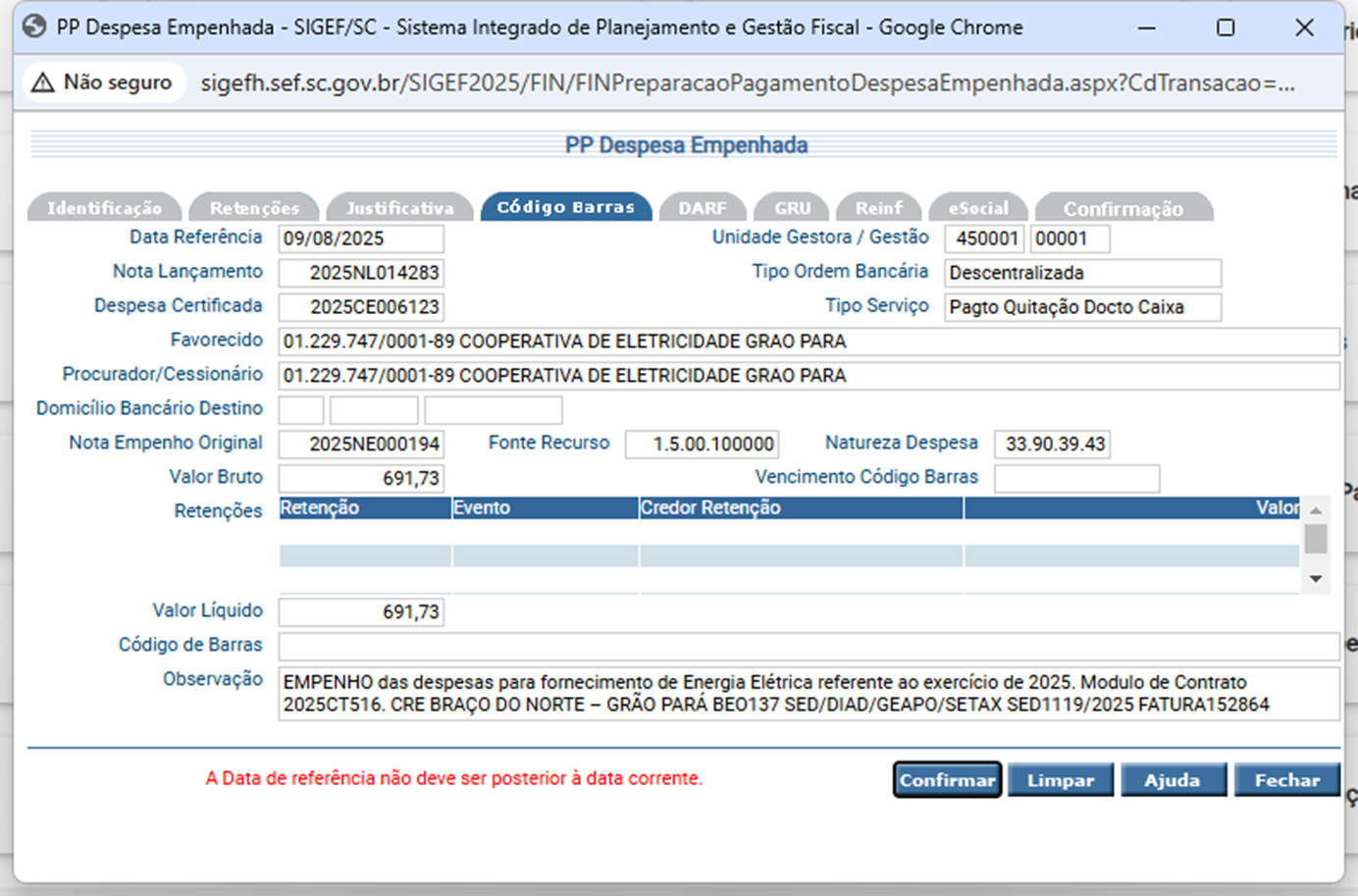Click the Código de Barras input field
Image resolution: width=1358 pixels, height=896 pixels.
click(808, 646)
